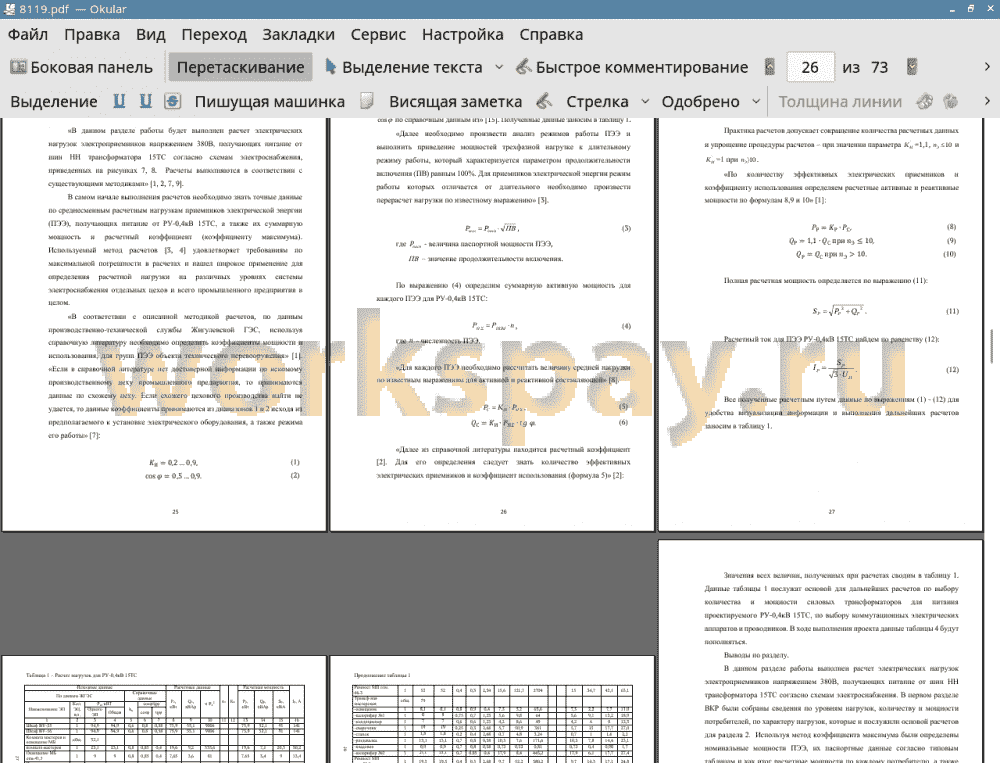Open the Переход menu

coord(214,34)
